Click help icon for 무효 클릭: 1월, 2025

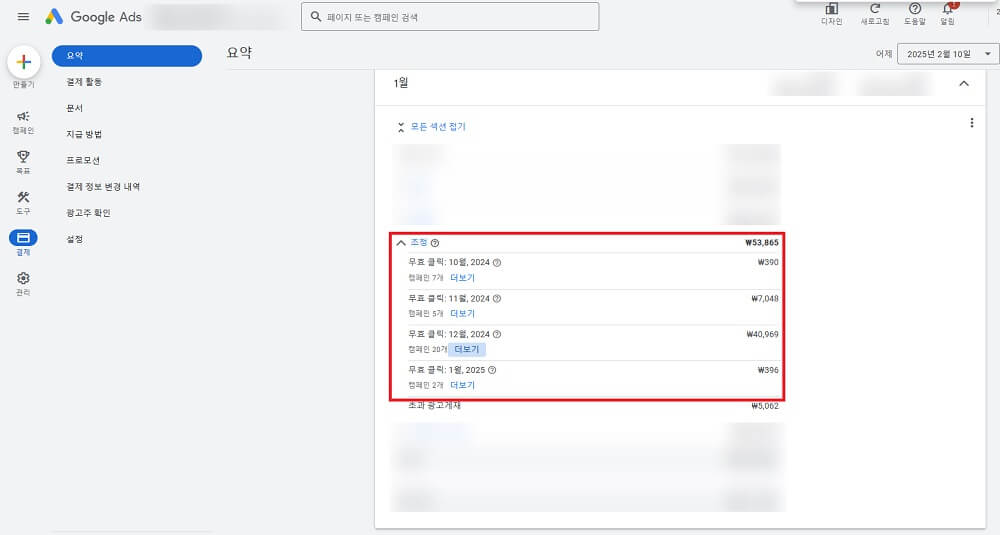[492, 370]
